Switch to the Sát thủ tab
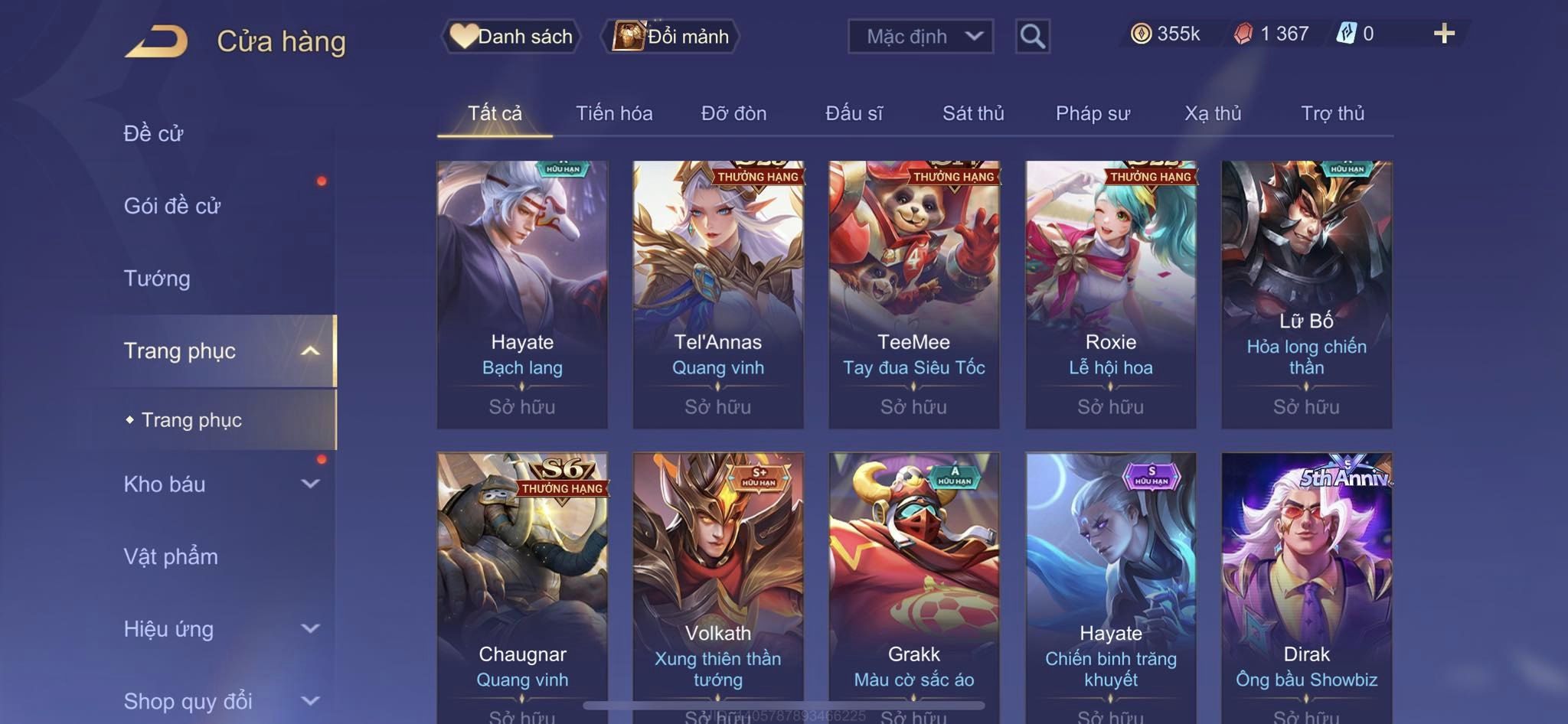This screenshot has width=1568, height=724. pyautogui.click(x=973, y=113)
